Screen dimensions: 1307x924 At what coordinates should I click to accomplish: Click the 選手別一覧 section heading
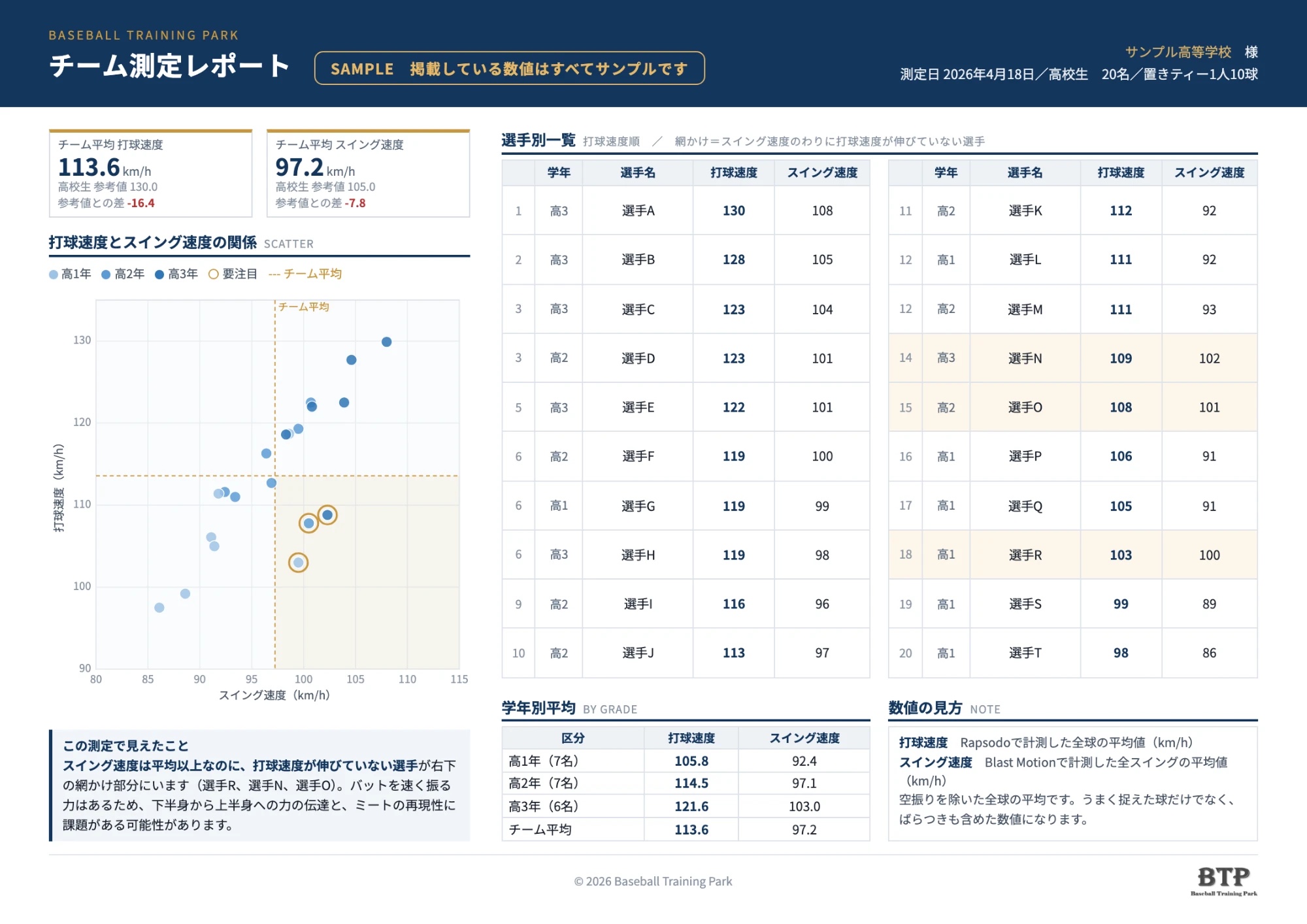[538, 140]
